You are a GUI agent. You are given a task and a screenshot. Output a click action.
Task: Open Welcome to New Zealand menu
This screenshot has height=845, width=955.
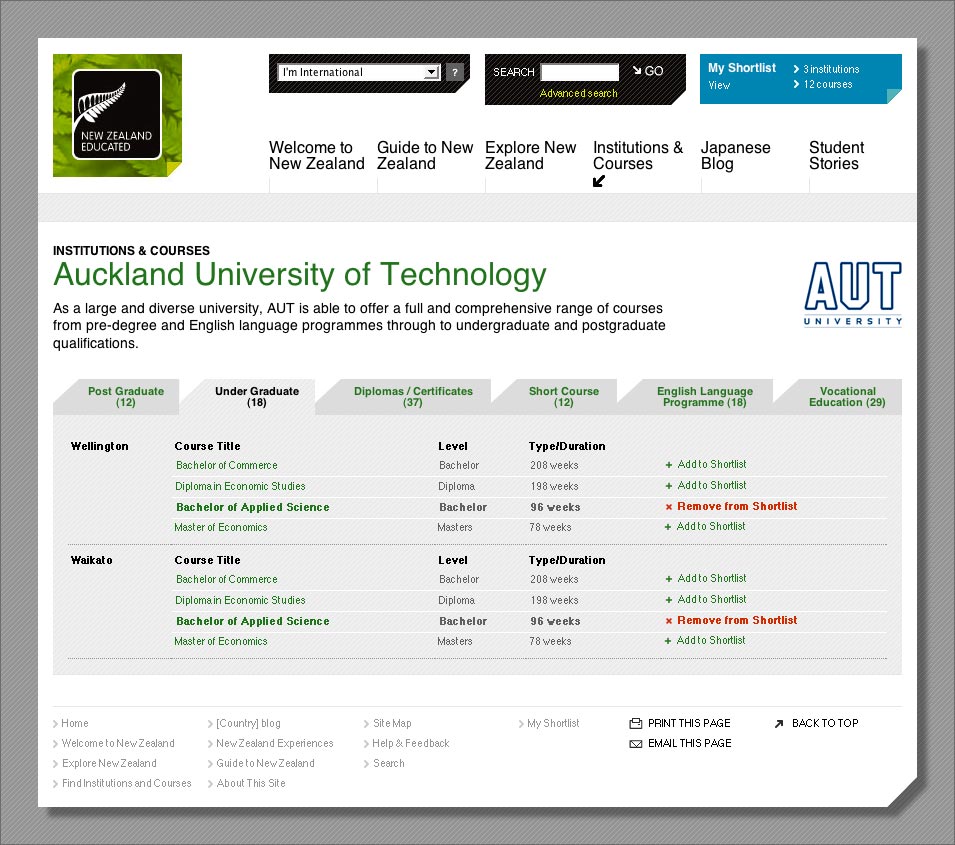click(317, 155)
